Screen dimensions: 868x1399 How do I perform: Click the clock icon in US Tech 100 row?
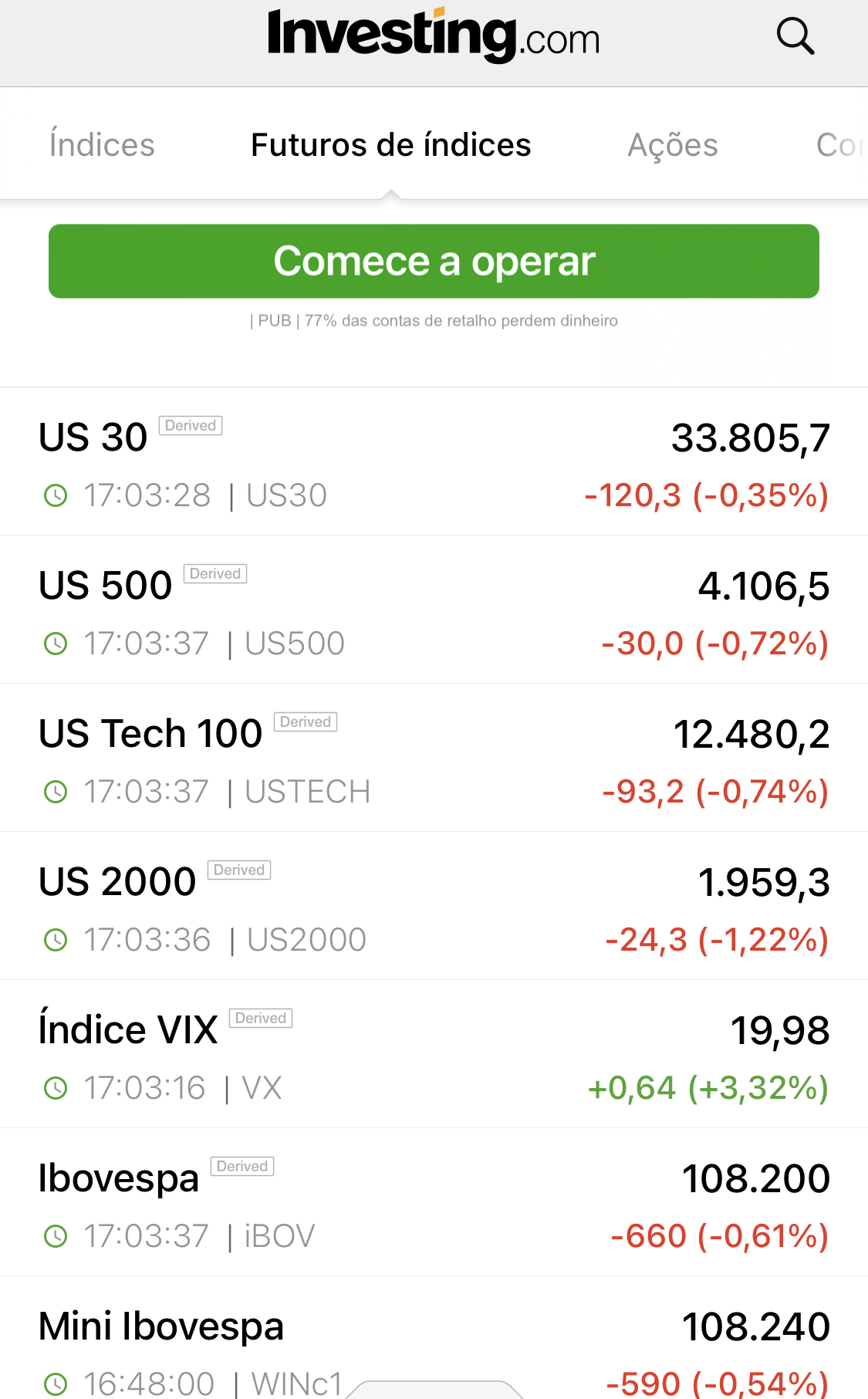[56, 792]
